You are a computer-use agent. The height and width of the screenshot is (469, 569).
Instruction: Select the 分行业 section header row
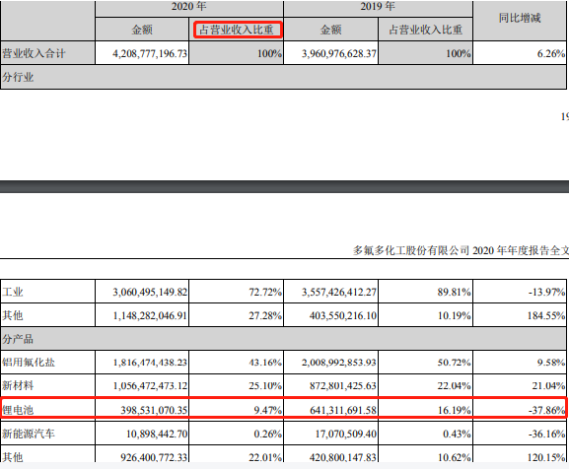pyautogui.click(x=283, y=77)
